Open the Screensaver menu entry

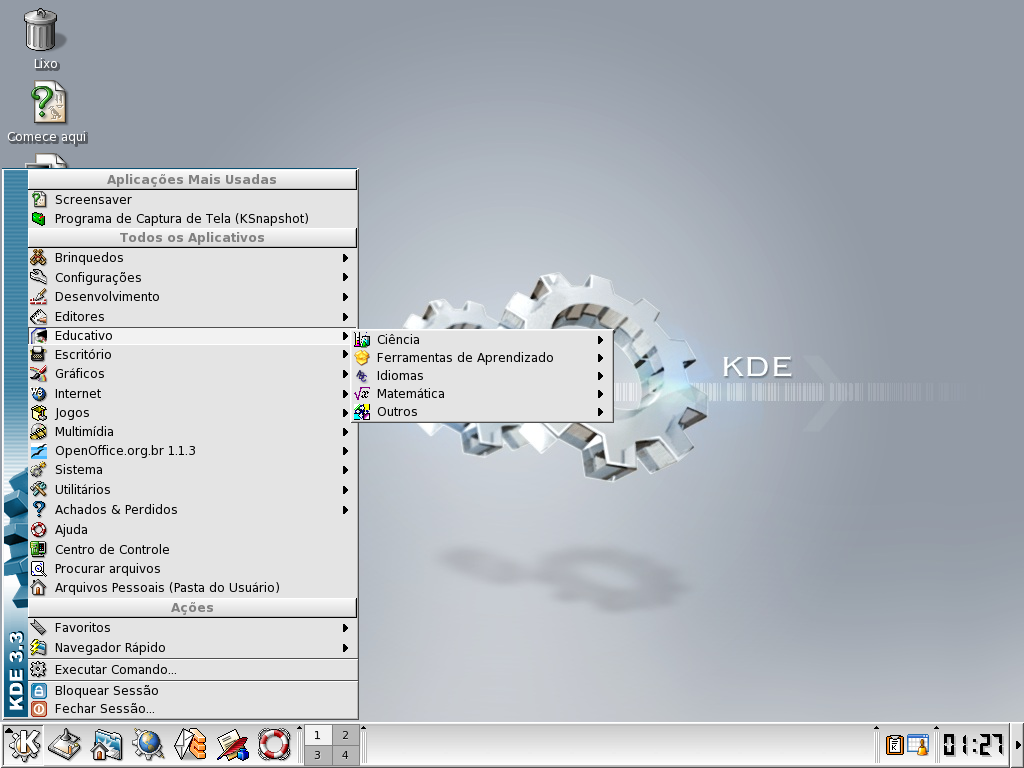pos(193,199)
